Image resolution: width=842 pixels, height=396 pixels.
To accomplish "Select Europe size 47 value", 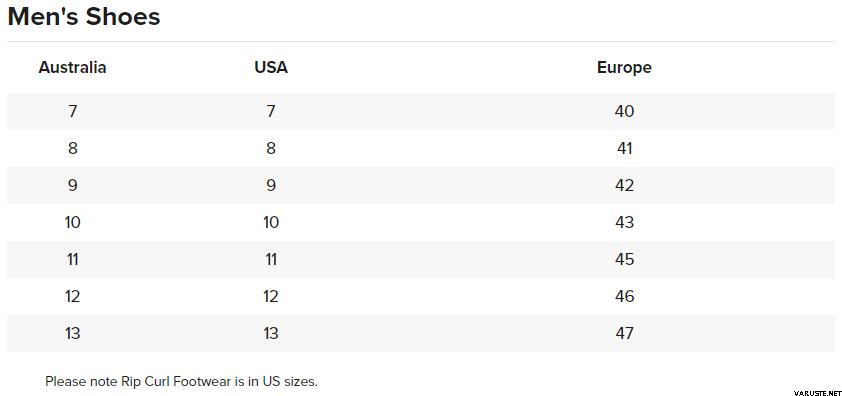I will pyautogui.click(x=625, y=334).
